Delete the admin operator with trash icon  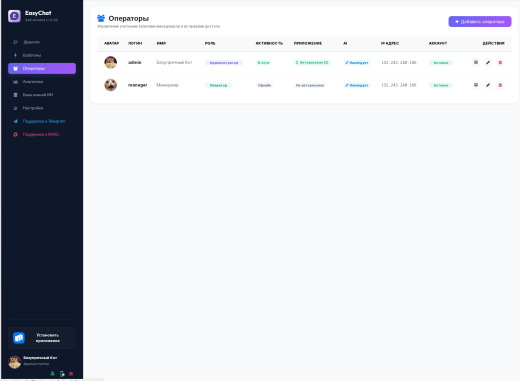pos(500,62)
